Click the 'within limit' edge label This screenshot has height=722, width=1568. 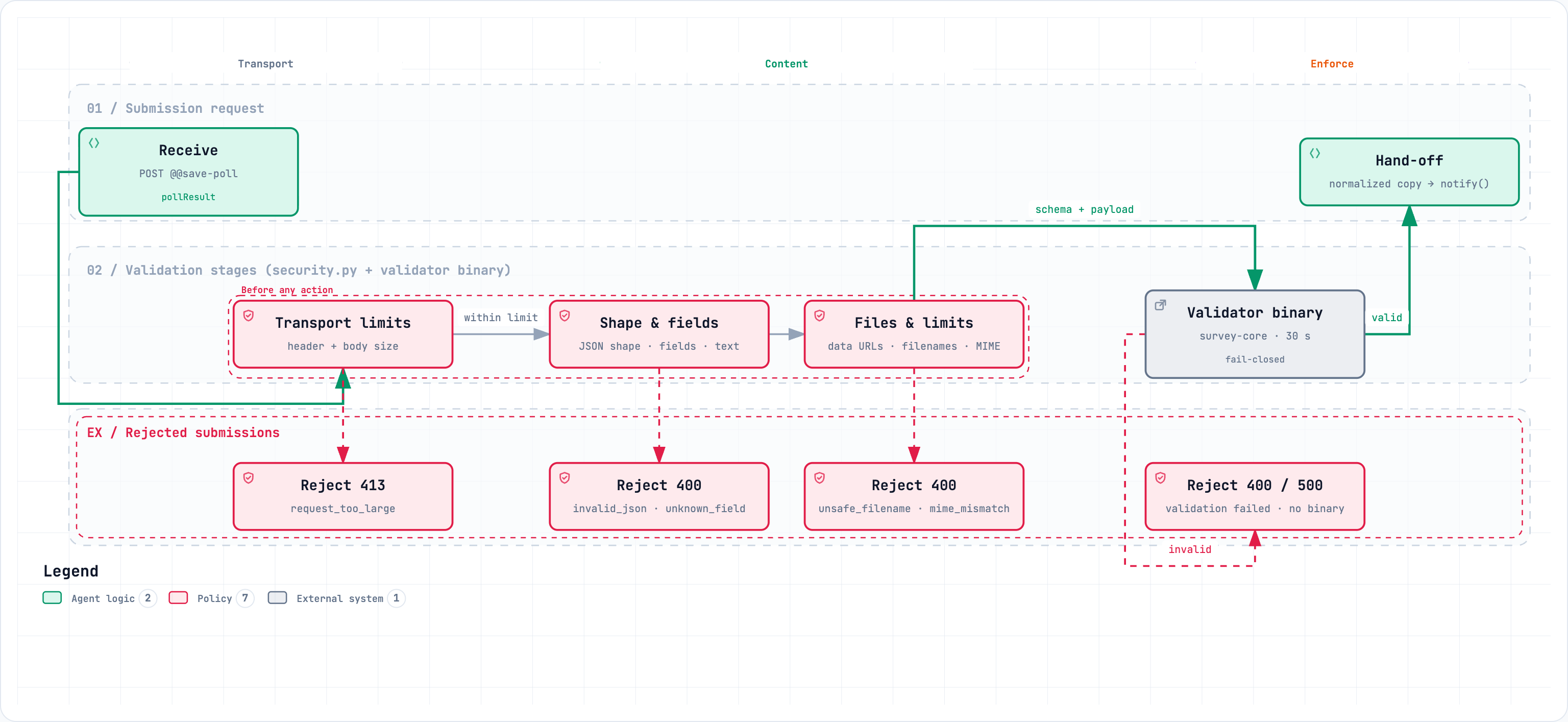click(x=501, y=318)
